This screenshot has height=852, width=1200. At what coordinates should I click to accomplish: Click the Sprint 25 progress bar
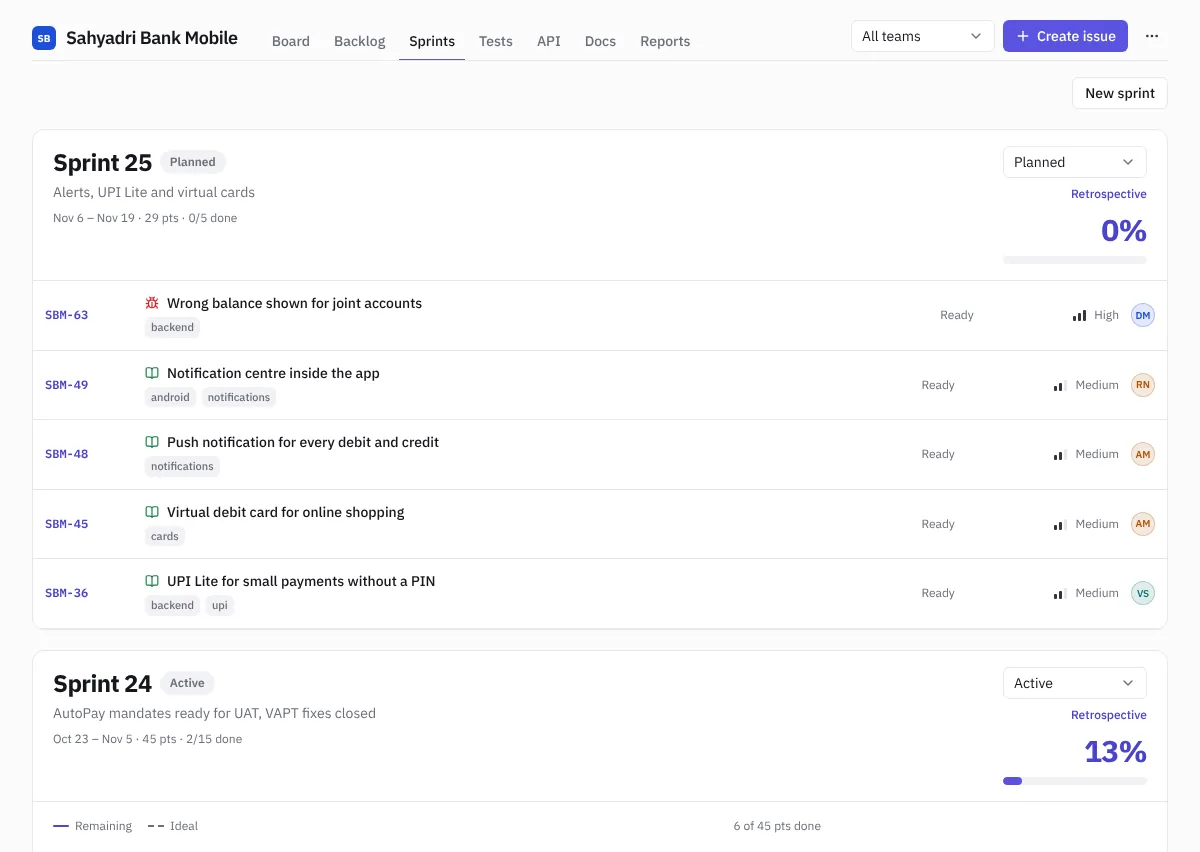tap(1075, 260)
